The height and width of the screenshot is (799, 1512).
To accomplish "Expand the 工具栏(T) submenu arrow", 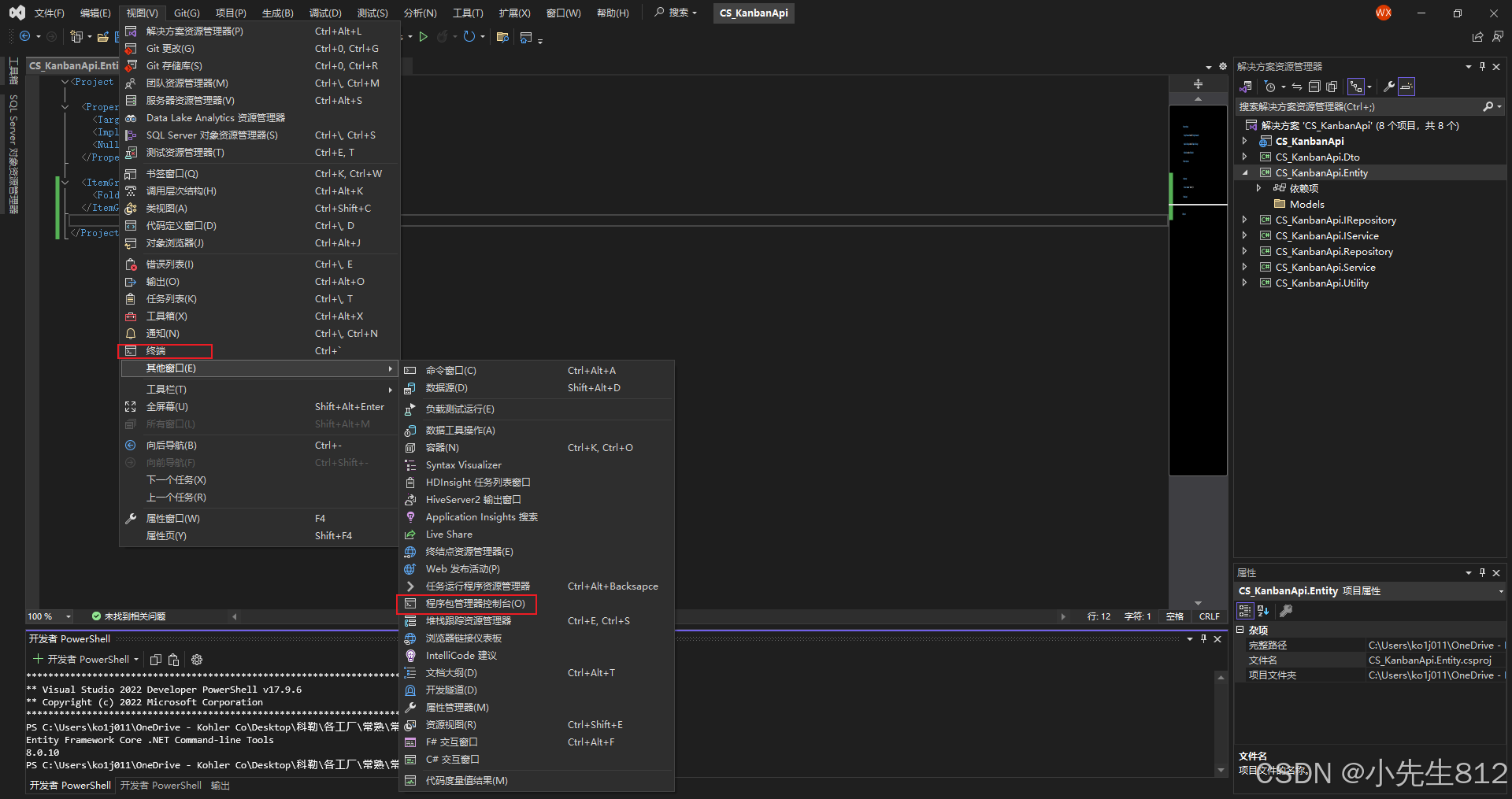I will click(x=390, y=390).
